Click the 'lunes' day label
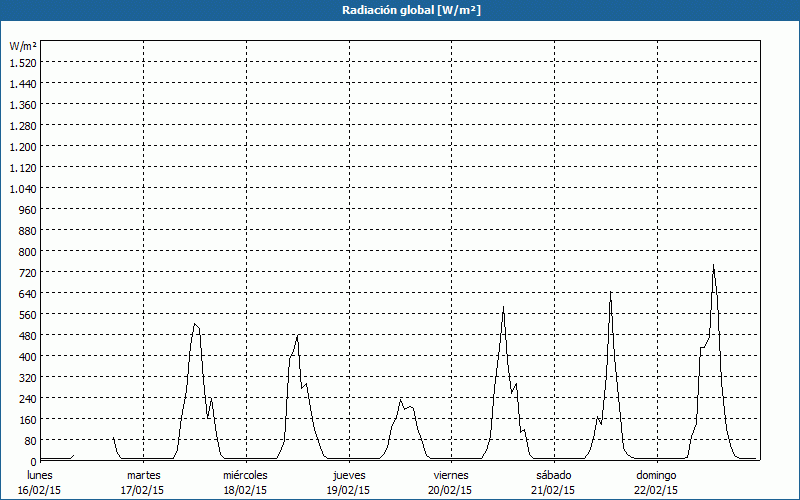 pyautogui.click(x=40, y=475)
